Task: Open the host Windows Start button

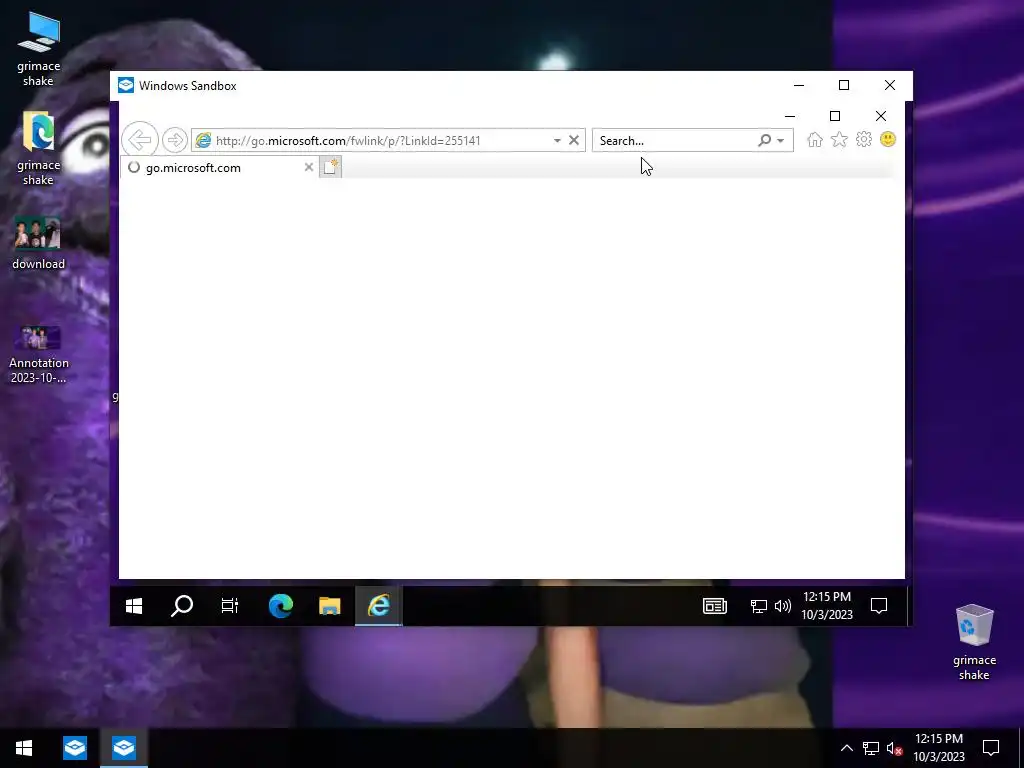Action: [24, 748]
